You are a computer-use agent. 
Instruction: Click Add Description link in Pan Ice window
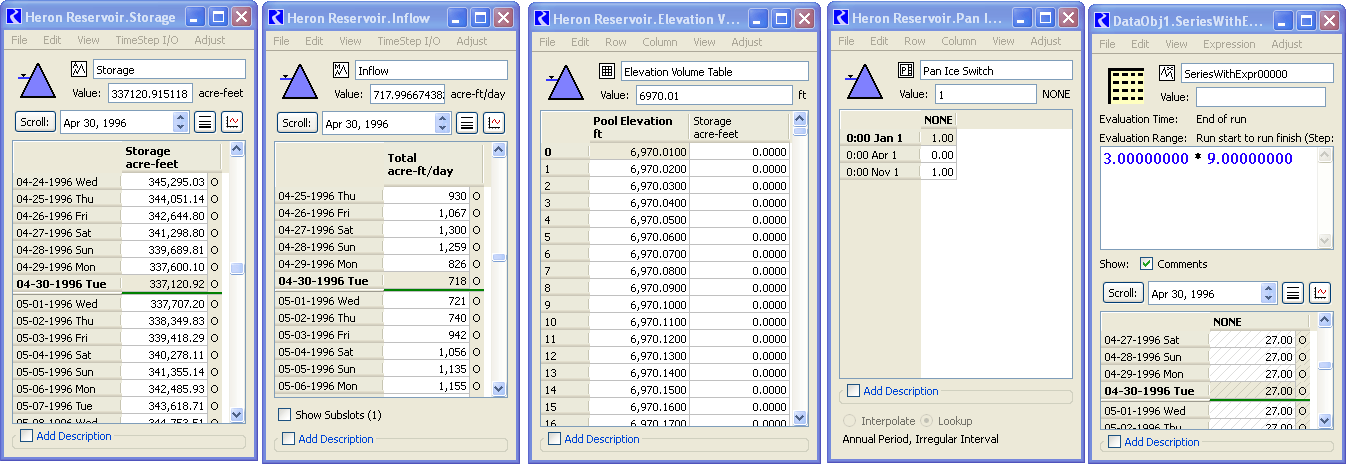(x=901, y=391)
